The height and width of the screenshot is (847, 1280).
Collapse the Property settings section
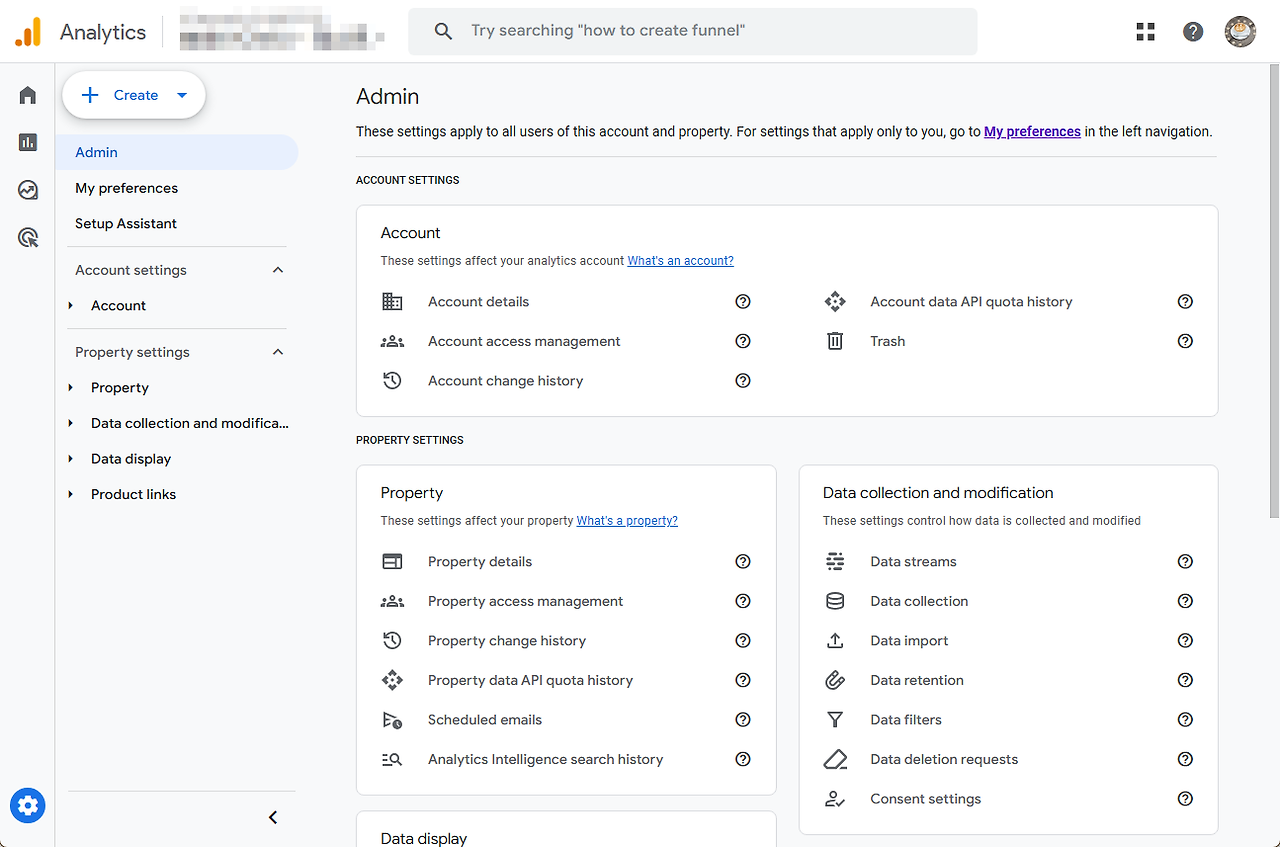pos(278,352)
